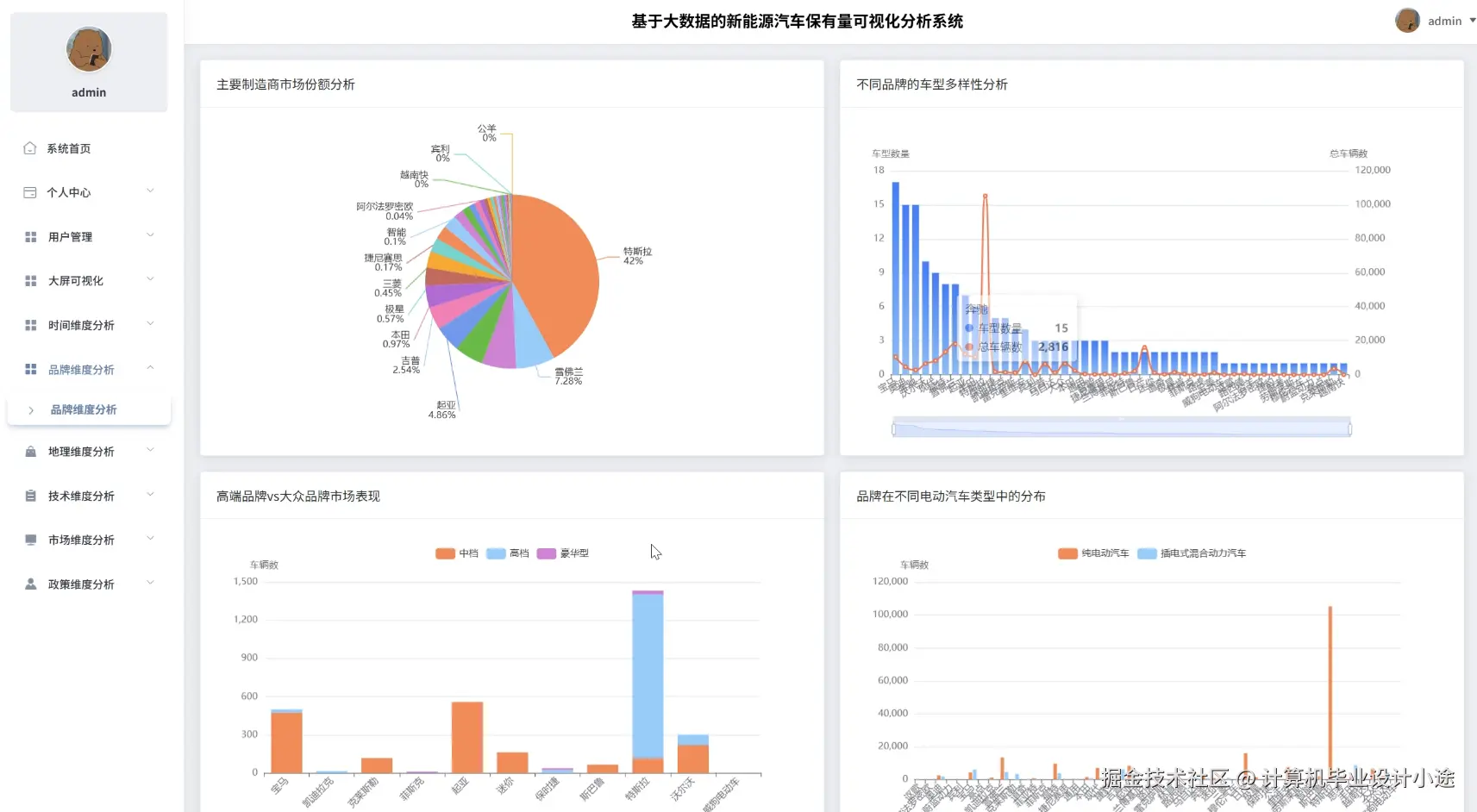Expand 个人中心 using its chevron arrow
This screenshot has width=1477, height=812.
[x=150, y=191]
